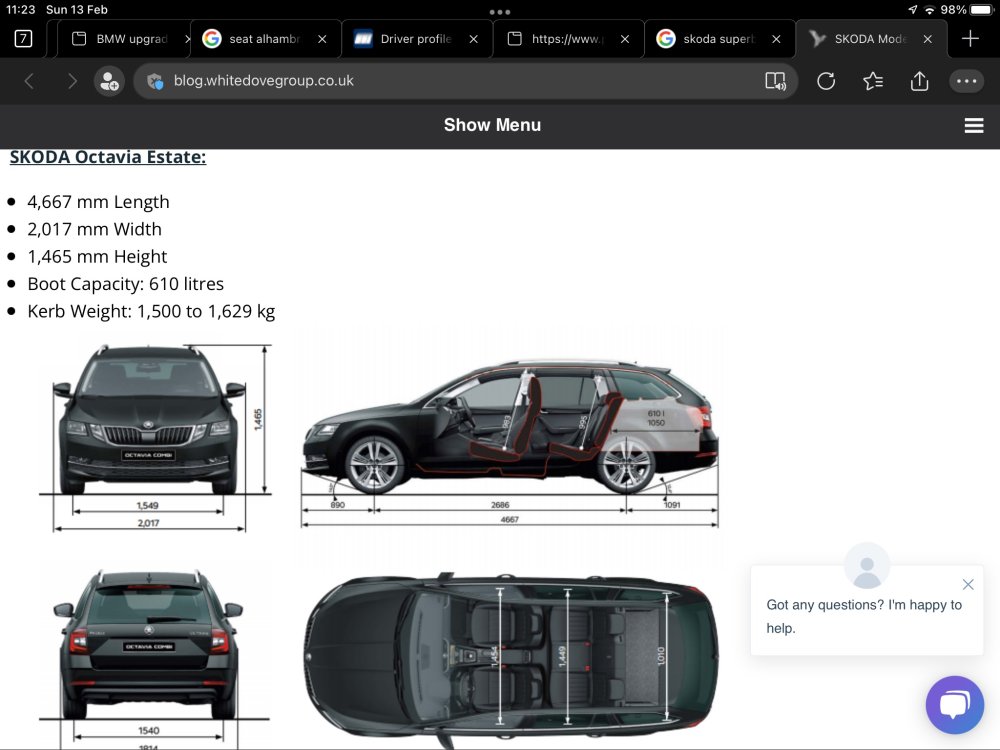Focus the blog.whitedovegroup.co.uk address bar

pos(466,81)
